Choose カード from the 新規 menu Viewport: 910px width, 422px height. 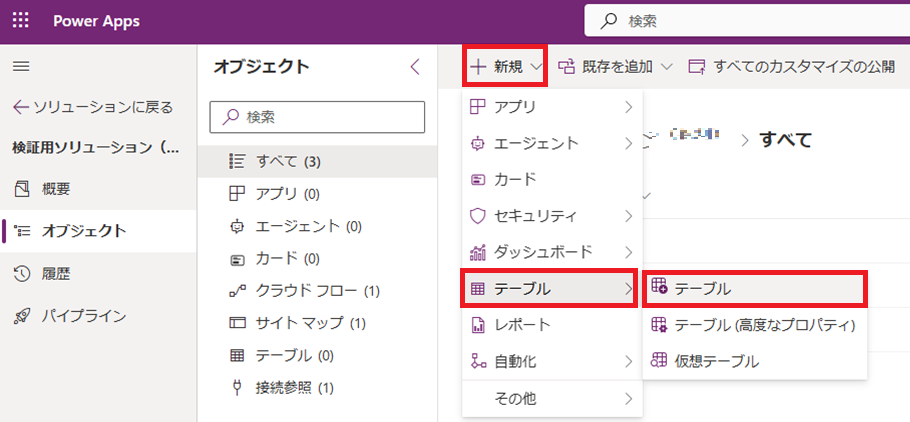pyautogui.click(x=552, y=179)
